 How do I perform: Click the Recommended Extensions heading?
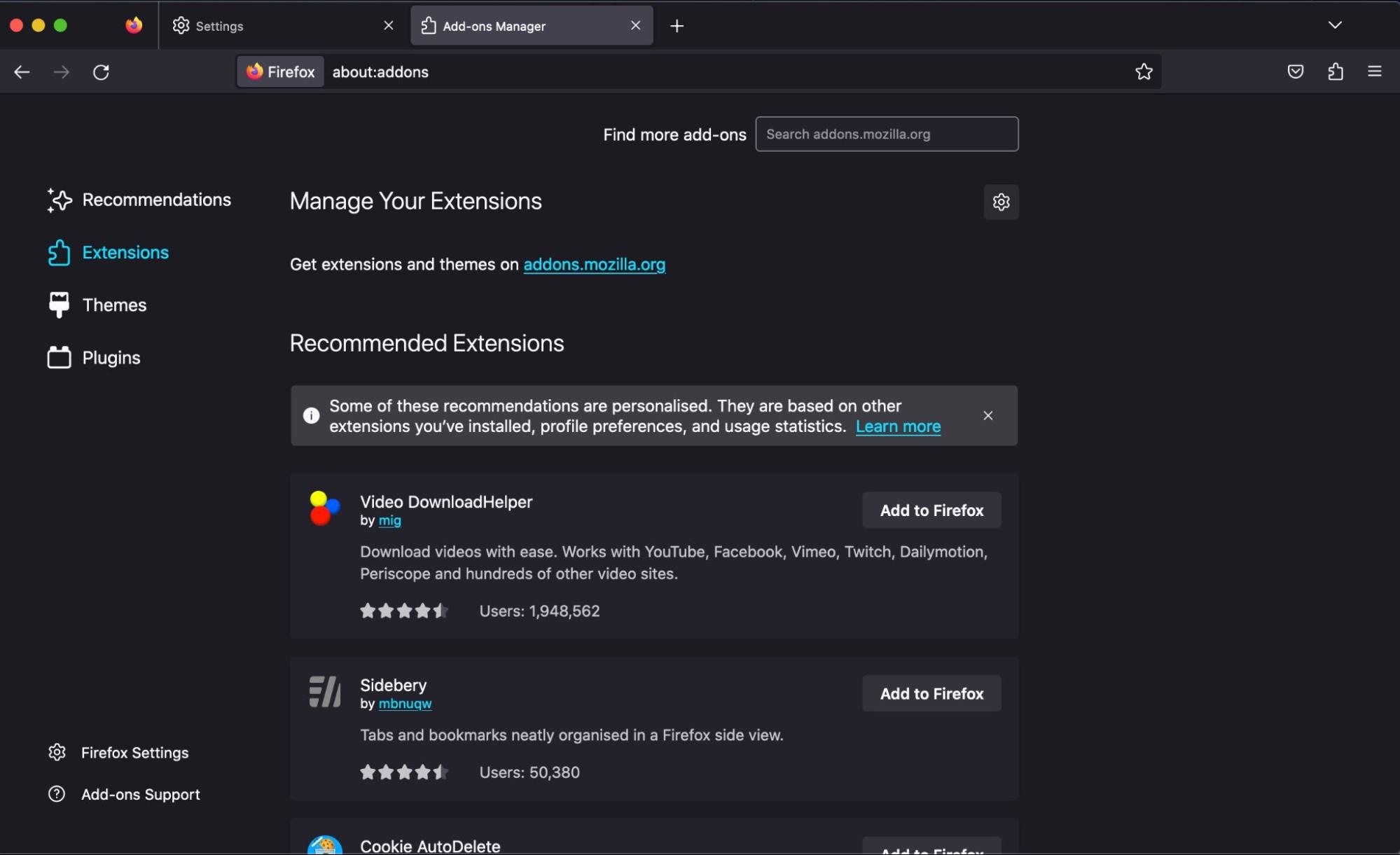(427, 343)
